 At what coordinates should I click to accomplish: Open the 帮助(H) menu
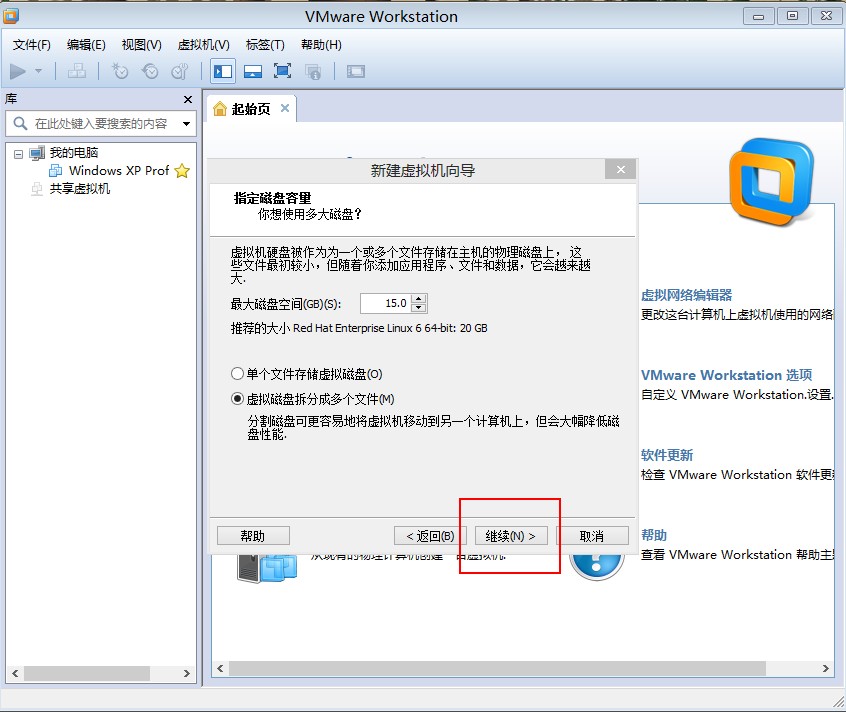coord(321,45)
